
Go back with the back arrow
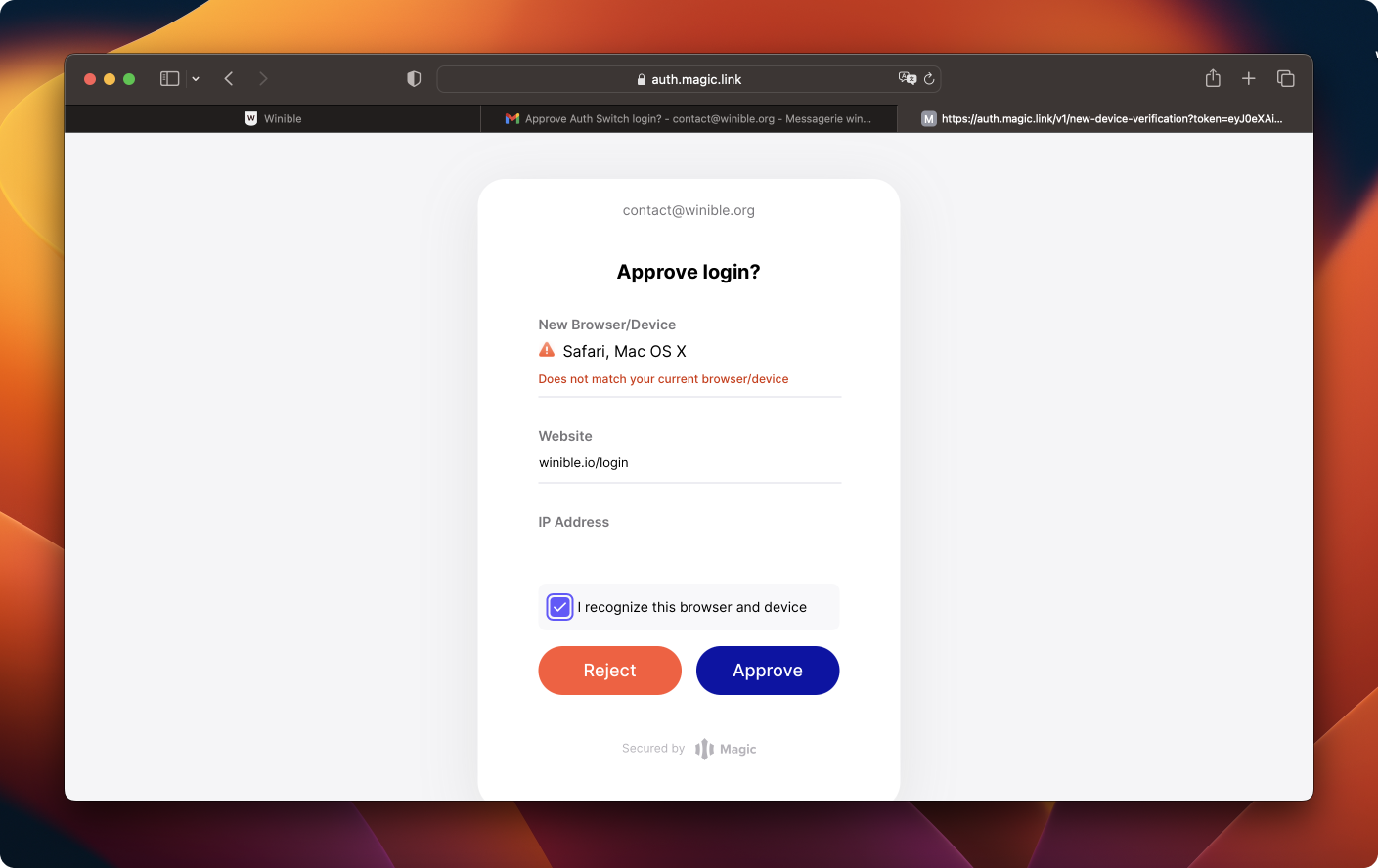pyautogui.click(x=229, y=79)
